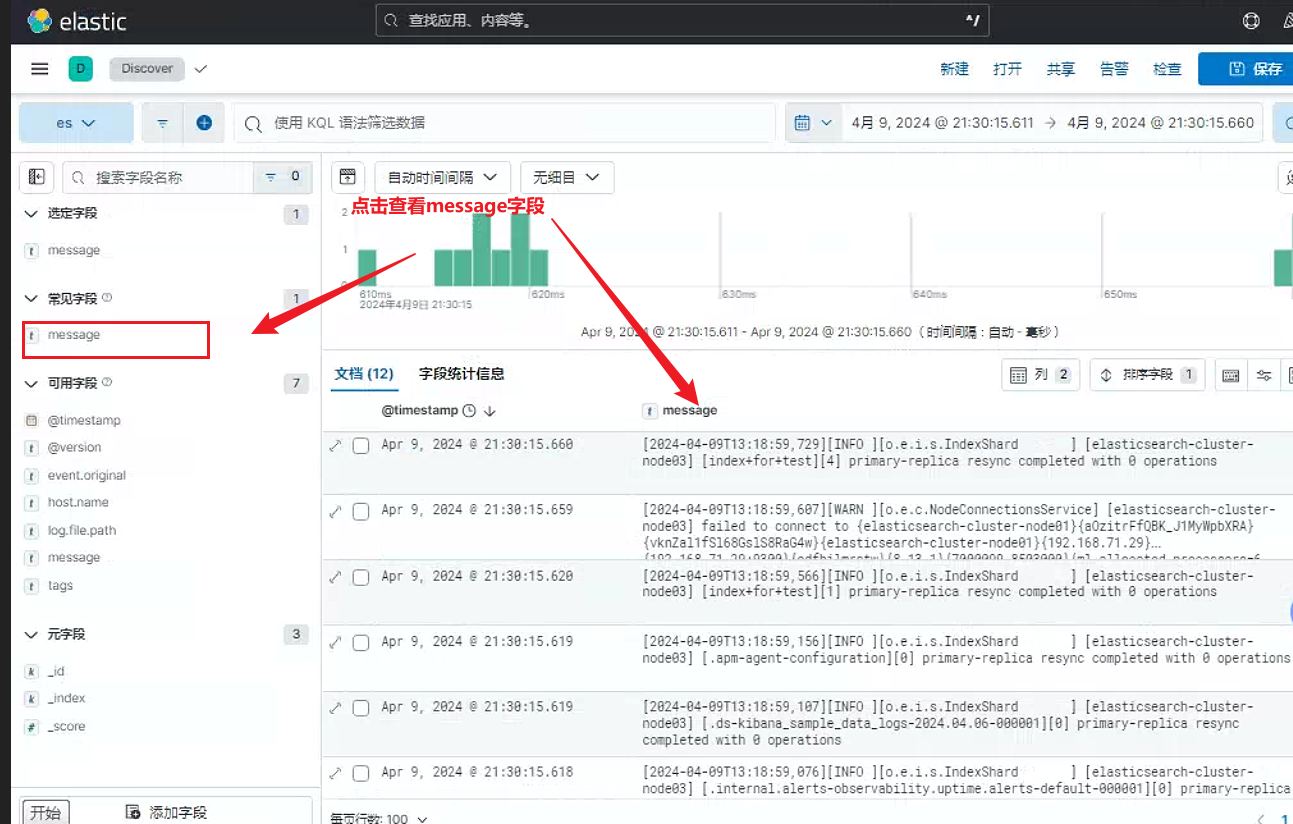Viewport: 1293px width, 824px height.
Task: Click the green D space avatar
Action: click(x=80, y=68)
